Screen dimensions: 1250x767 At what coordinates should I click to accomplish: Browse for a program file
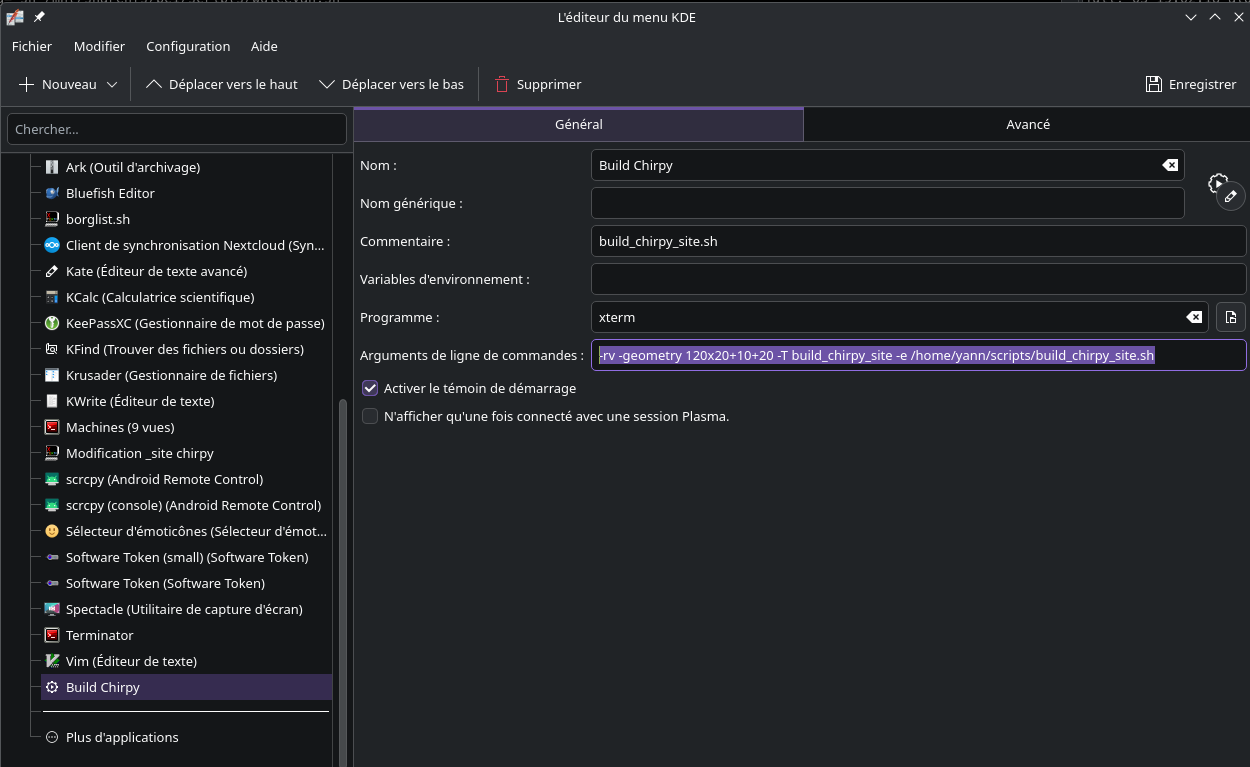[x=1231, y=317]
